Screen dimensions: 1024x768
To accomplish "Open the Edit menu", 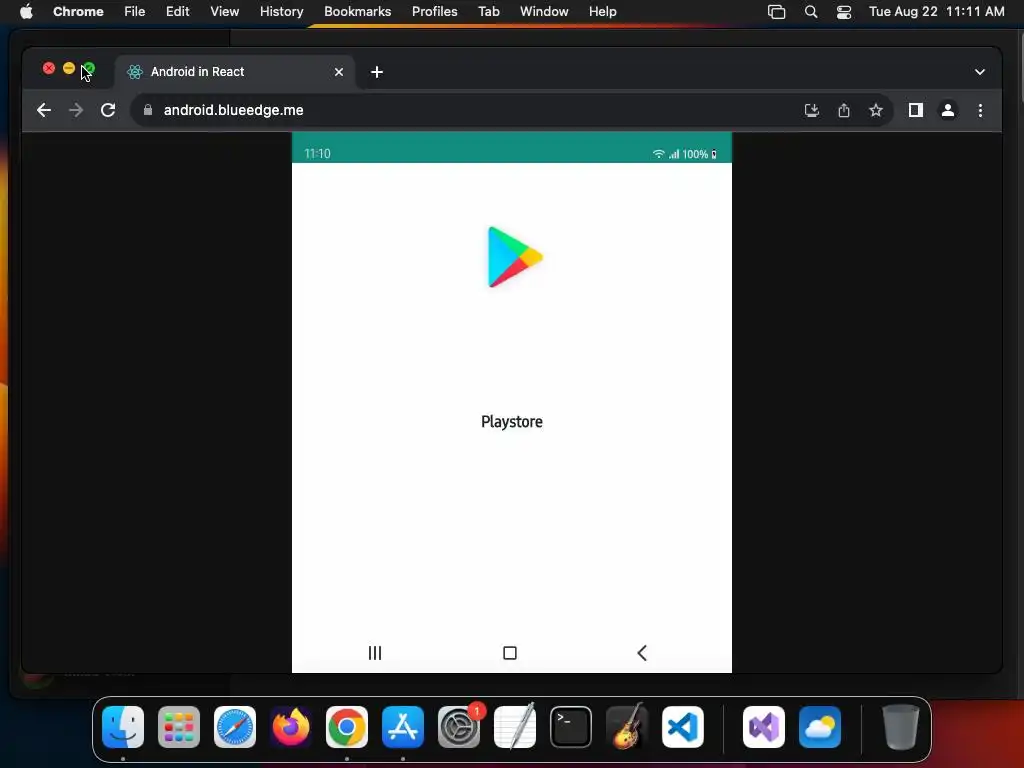I will tap(178, 12).
